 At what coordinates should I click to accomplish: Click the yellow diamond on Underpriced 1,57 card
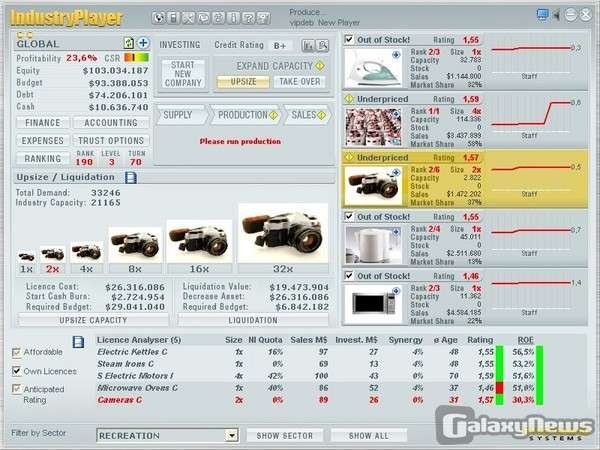pyautogui.click(x=349, y=157)
